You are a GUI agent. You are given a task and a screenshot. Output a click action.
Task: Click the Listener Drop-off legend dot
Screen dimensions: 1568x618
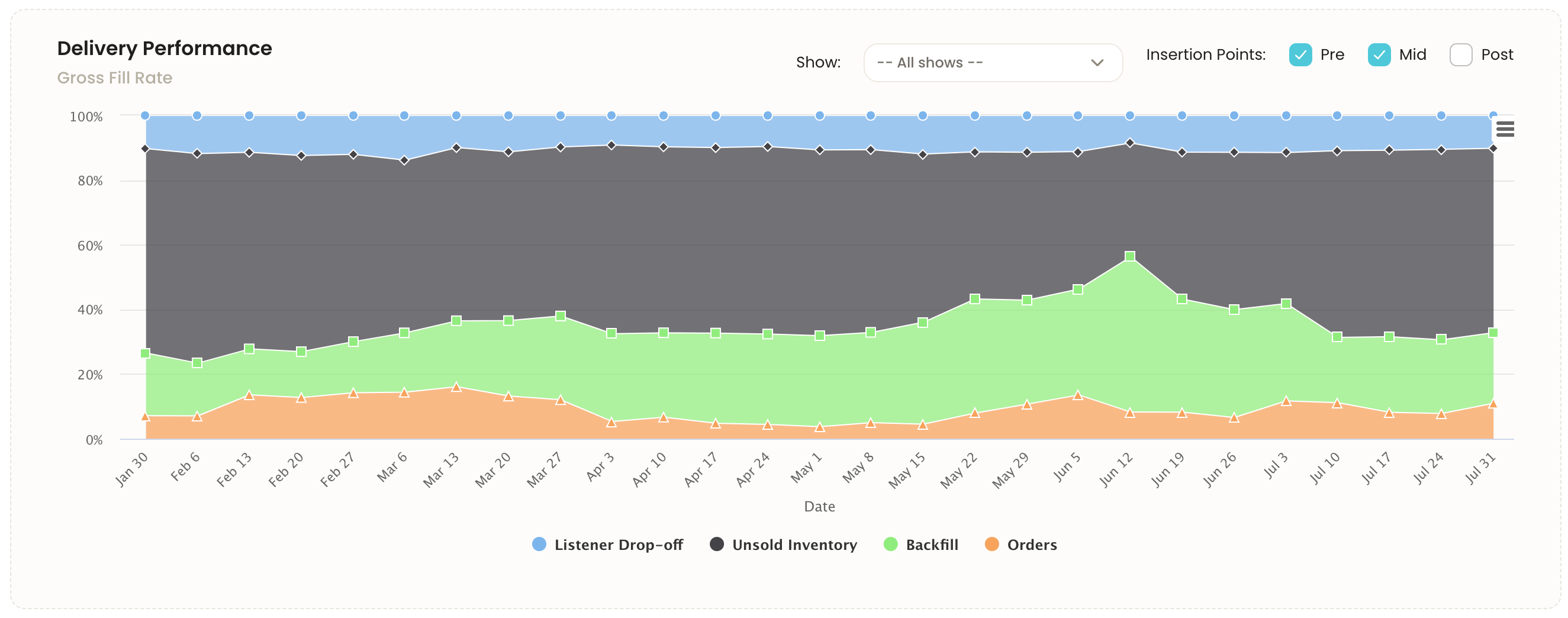pos(538,545)
